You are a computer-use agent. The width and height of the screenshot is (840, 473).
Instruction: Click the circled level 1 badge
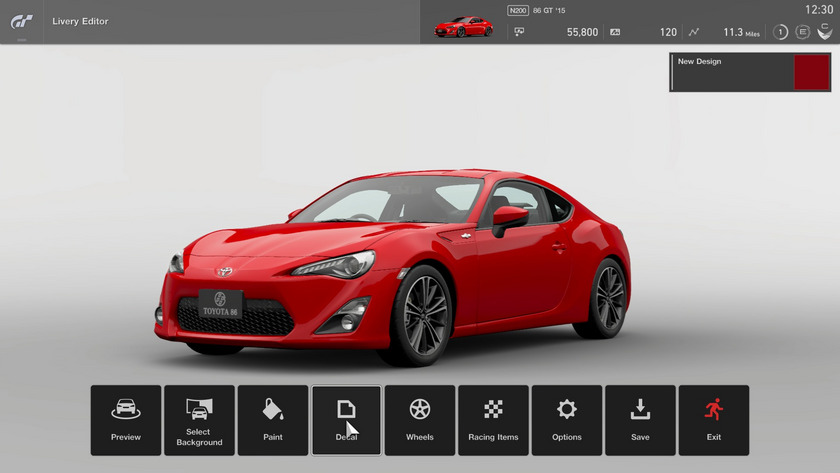click(780, 32)
